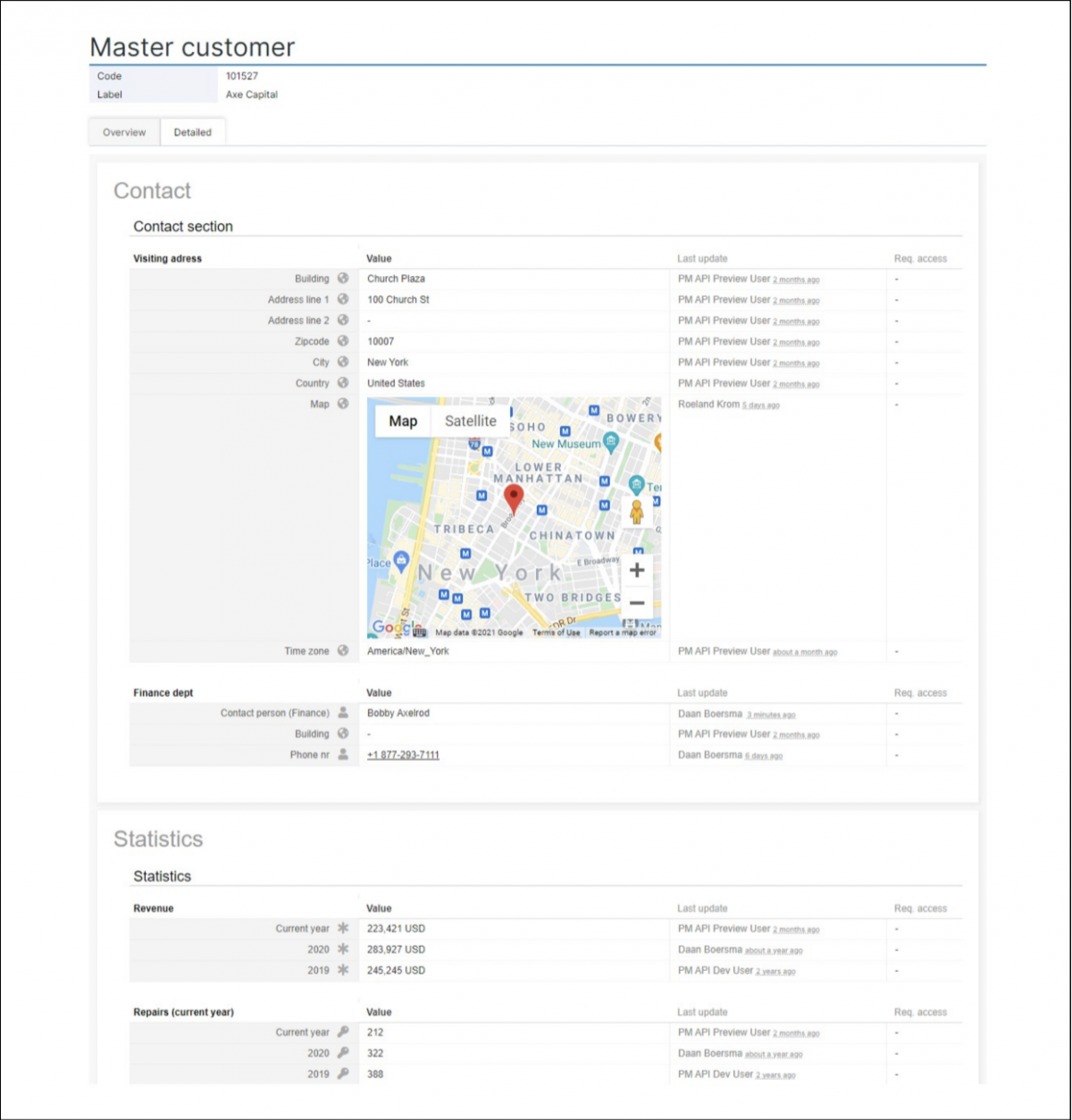This screenshot has width=1072, height=1120.
Task: Click the globe icon beside the Map label
Action: click(343, 404)
